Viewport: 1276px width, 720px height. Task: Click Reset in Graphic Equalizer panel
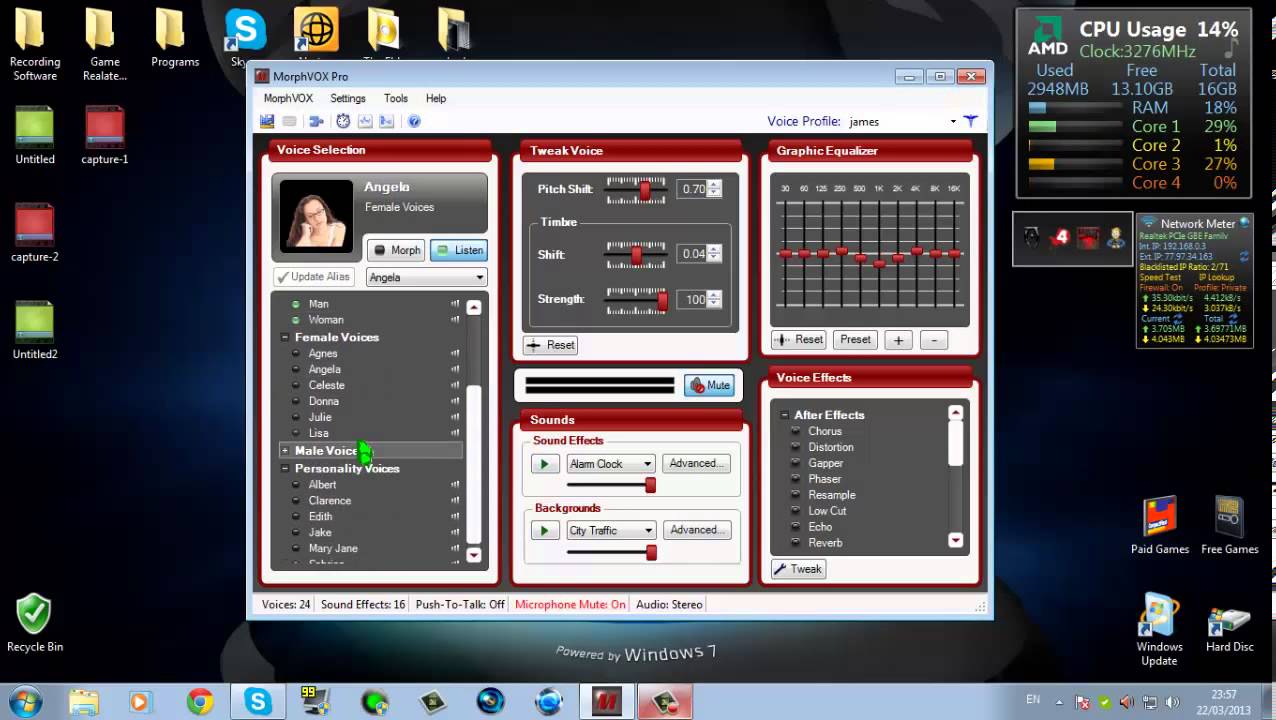(x=799, y=340)
